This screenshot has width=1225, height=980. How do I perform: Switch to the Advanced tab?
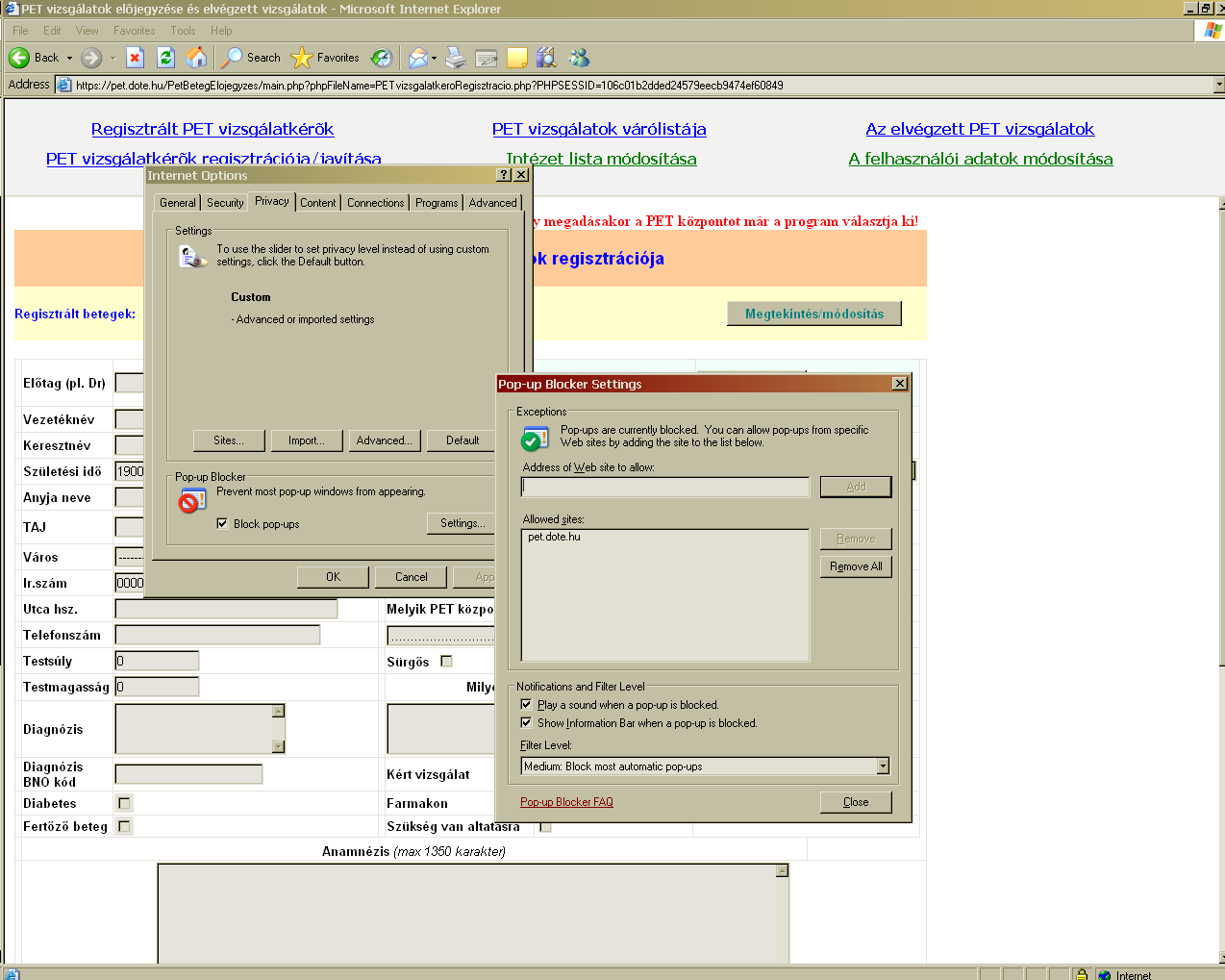[492, 203]
